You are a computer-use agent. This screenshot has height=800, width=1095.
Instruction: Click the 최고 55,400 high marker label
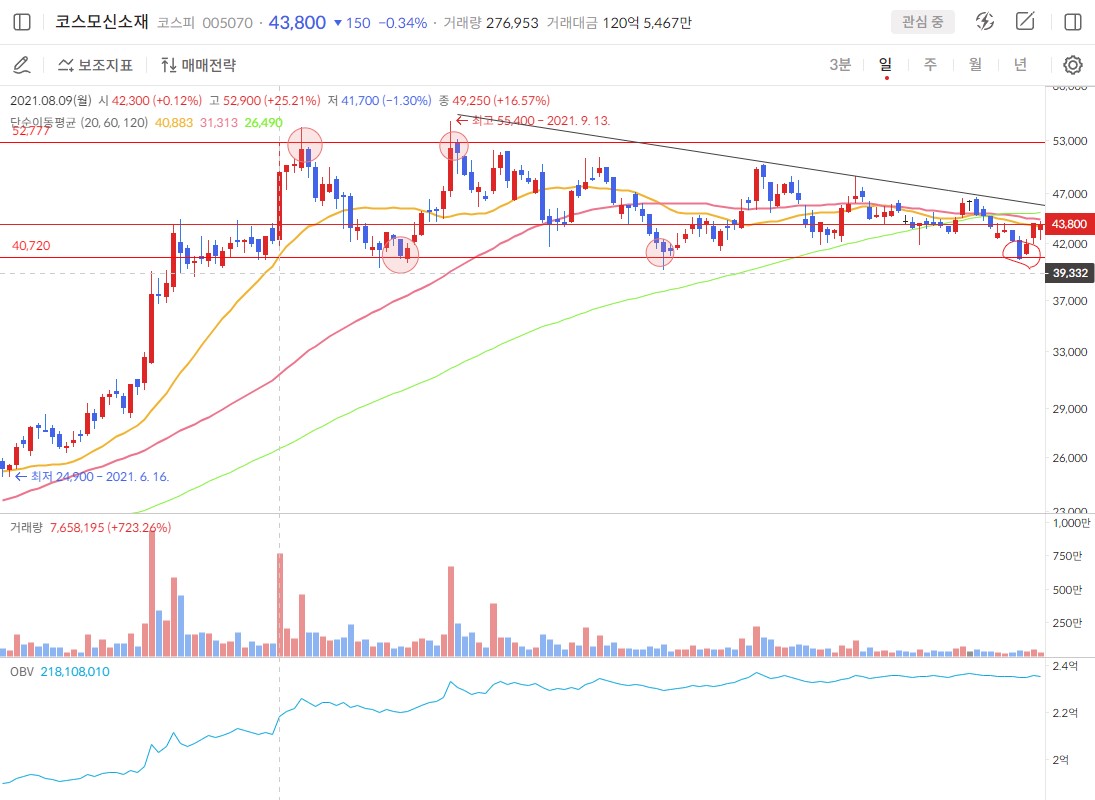point(533,121)
